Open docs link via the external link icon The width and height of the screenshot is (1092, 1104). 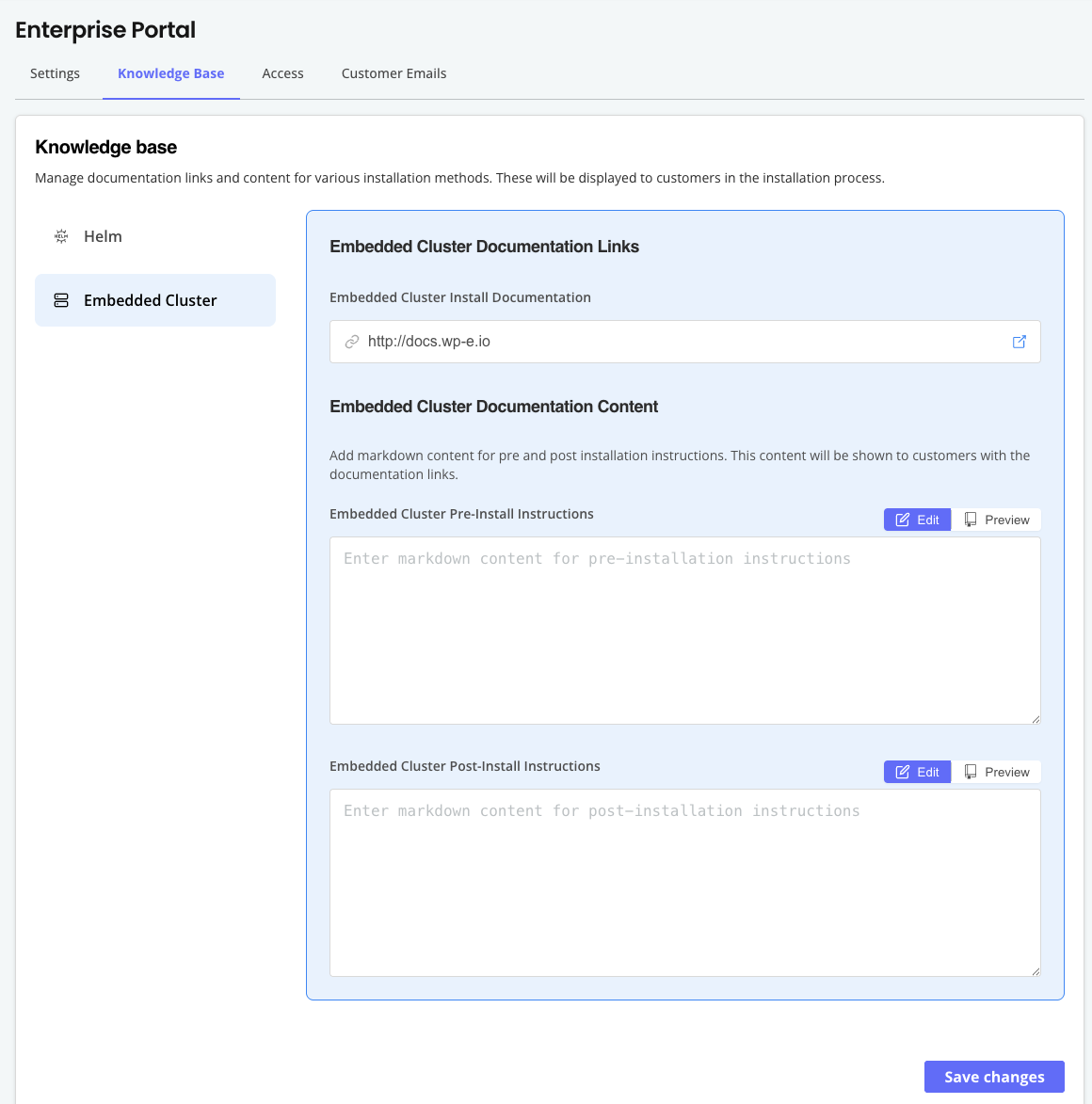pos(1019,342)
